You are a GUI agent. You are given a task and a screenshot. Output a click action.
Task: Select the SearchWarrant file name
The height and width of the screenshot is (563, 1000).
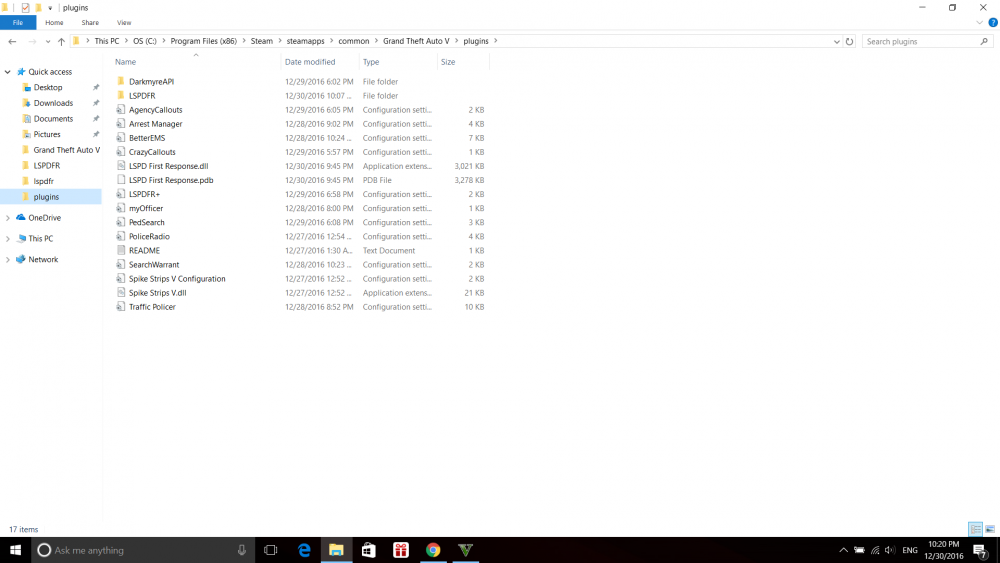click(154, 265)
